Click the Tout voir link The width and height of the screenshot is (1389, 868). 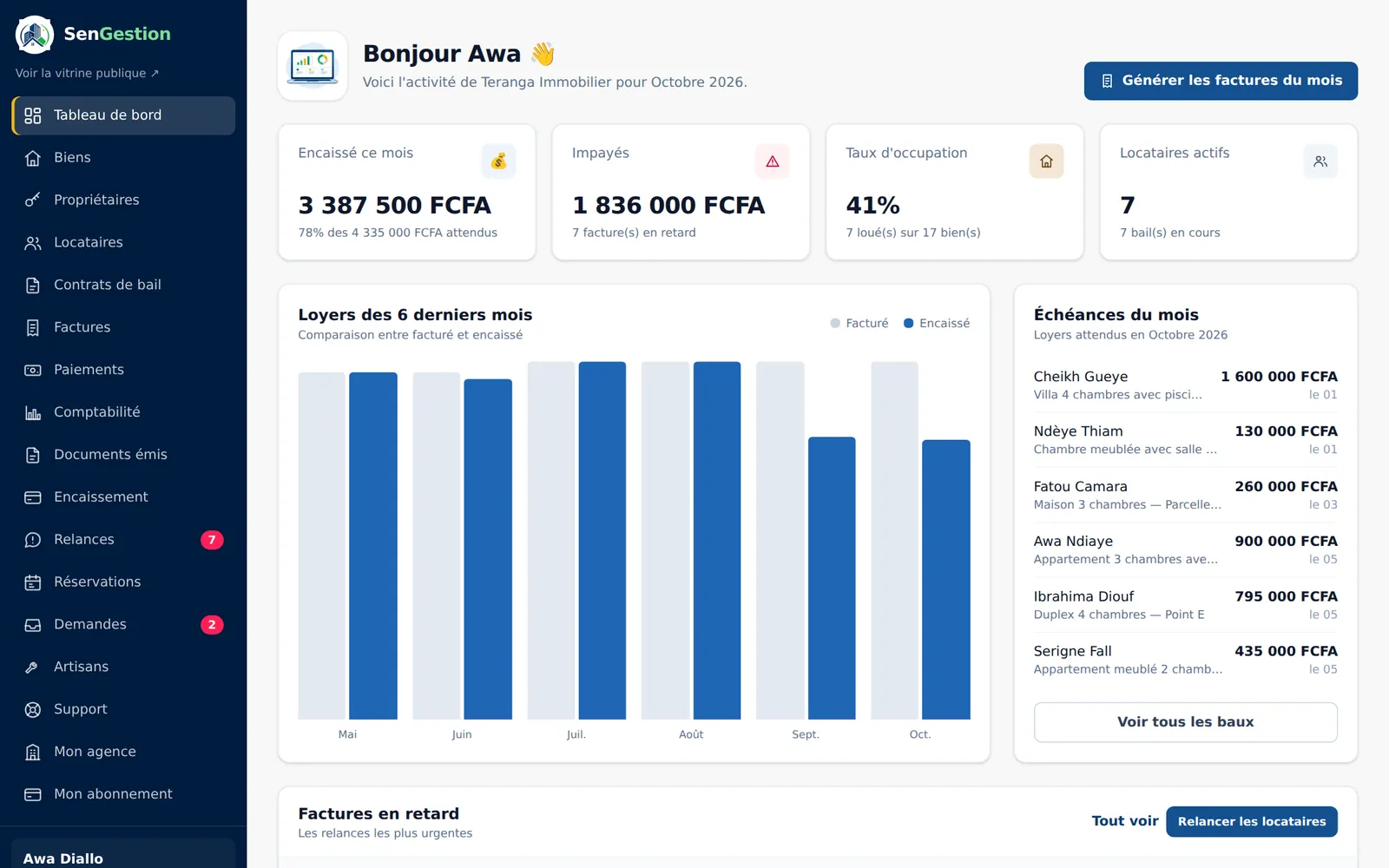1125,821
